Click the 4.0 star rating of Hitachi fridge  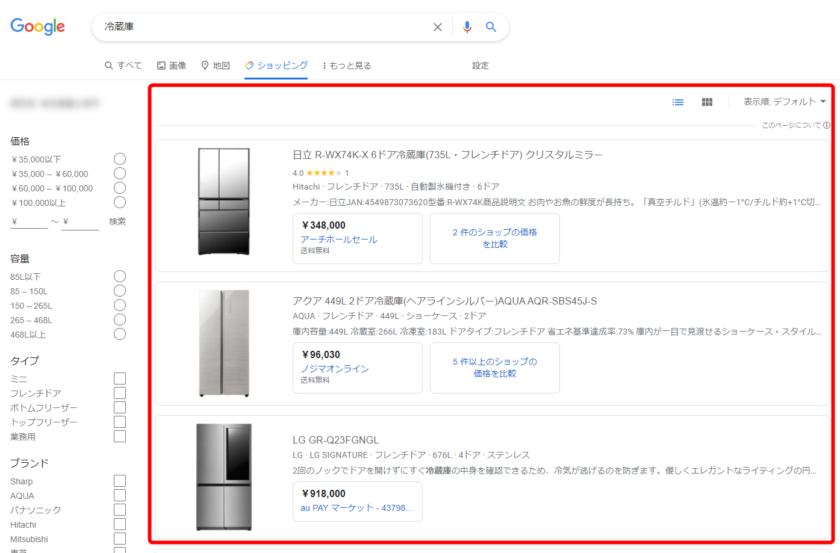[x=320, y=173]
